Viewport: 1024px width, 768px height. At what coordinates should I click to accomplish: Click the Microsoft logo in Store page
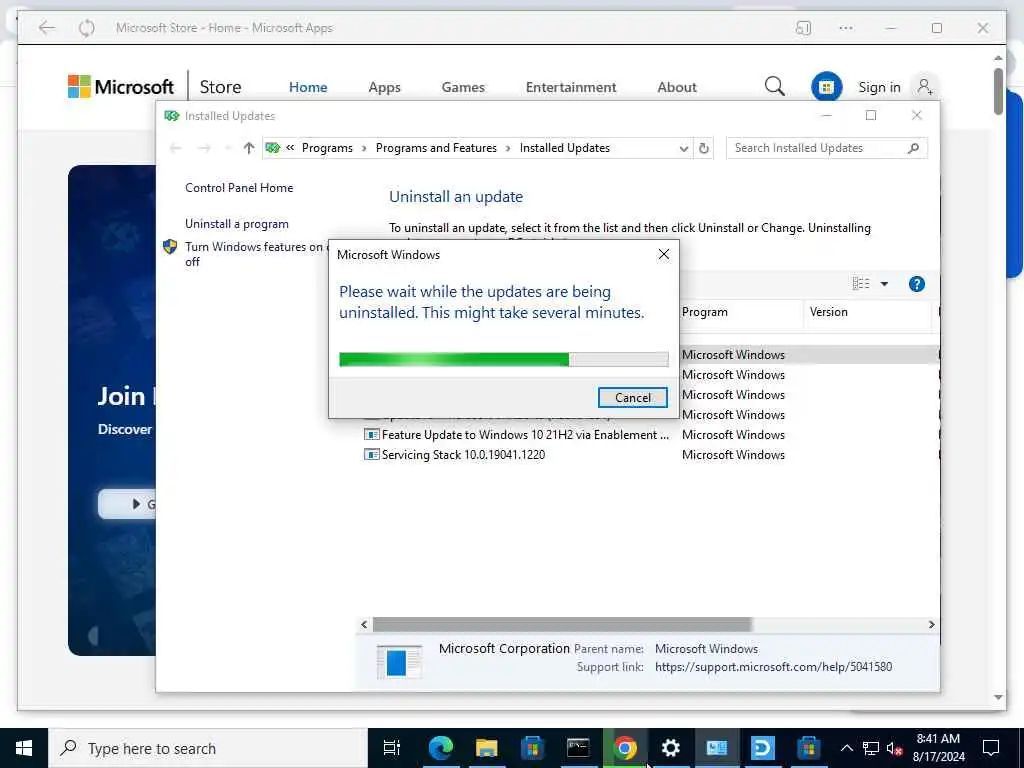click(x=121, y=87)
